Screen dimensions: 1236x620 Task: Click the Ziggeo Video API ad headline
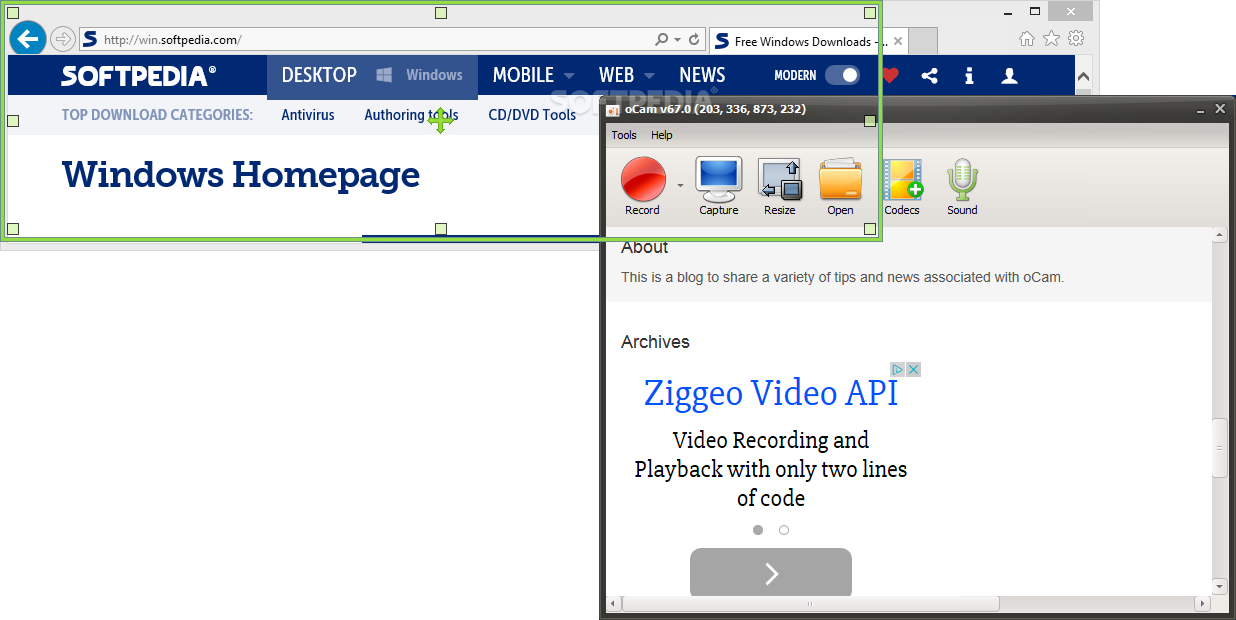(771, 393)
